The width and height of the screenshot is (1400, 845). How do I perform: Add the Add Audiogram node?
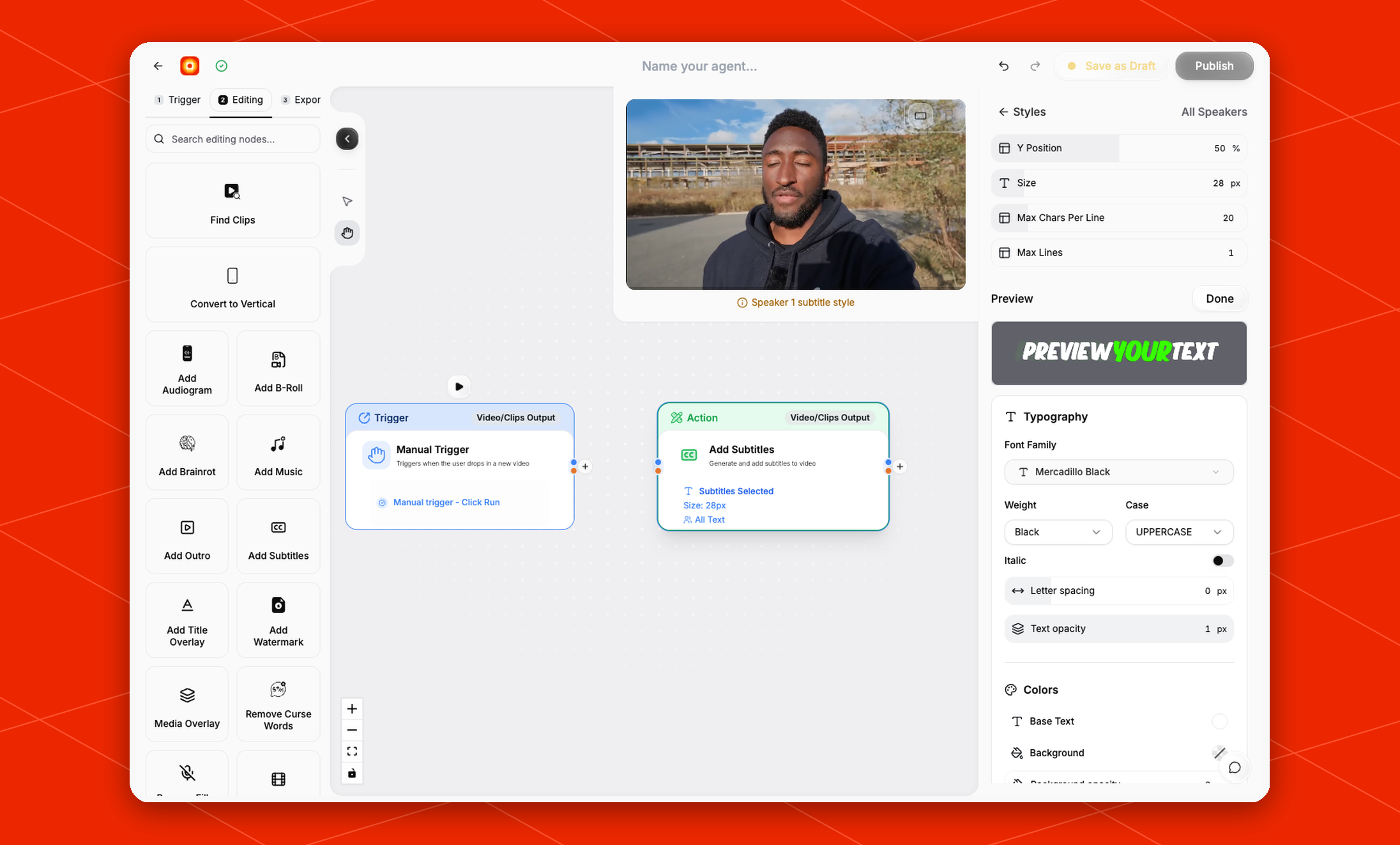tap(187, 369)
